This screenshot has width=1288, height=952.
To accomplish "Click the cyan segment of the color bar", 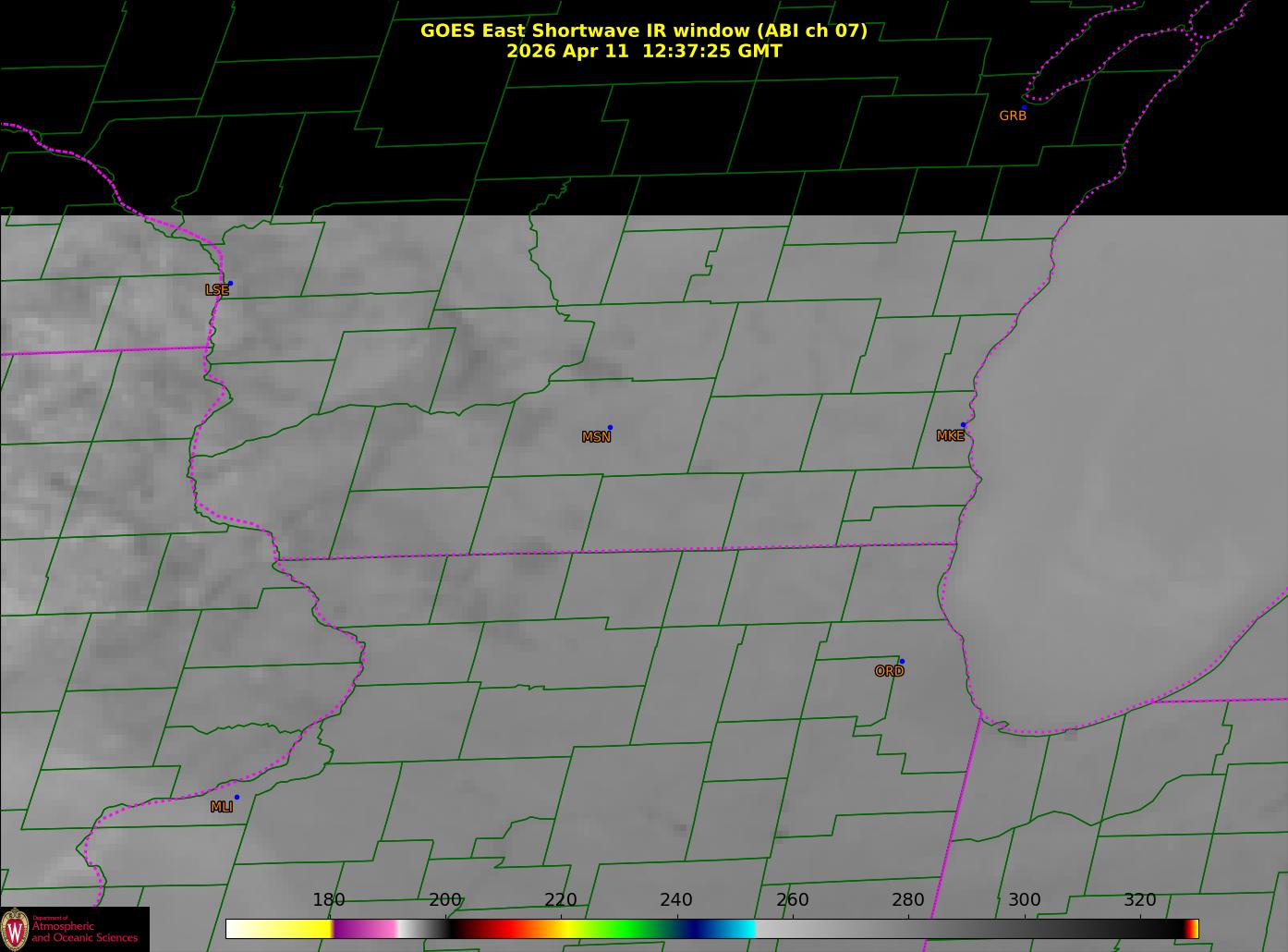I will pos(739,929).
